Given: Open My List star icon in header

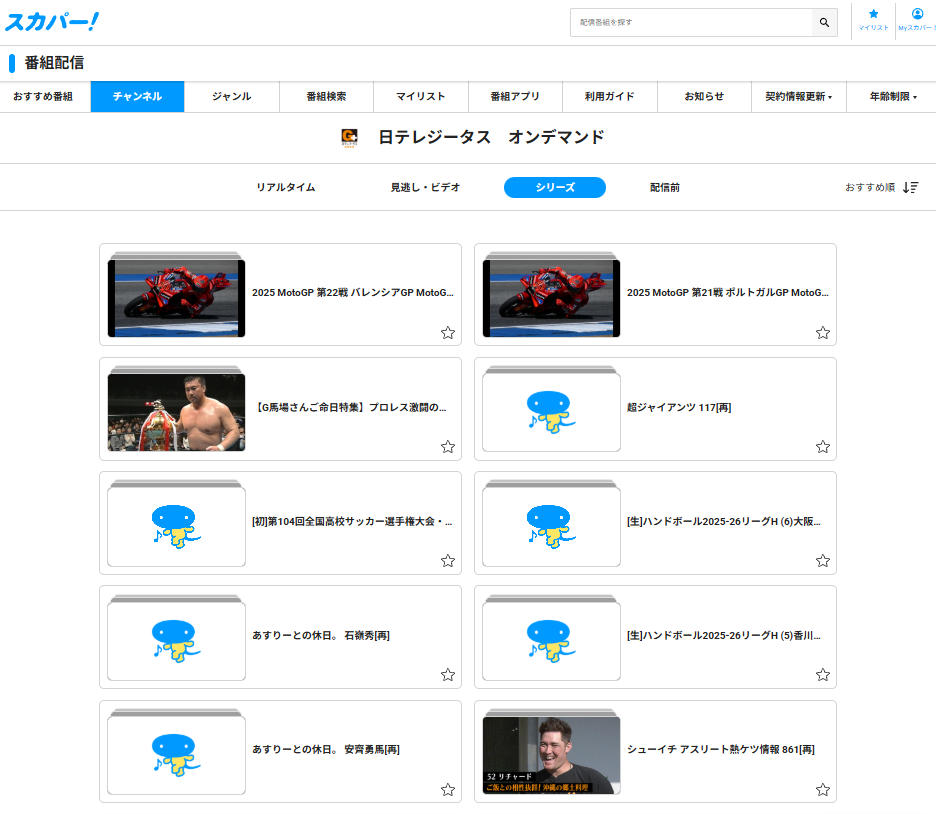Looking at the screenshot, I should [x=873, y=15].
